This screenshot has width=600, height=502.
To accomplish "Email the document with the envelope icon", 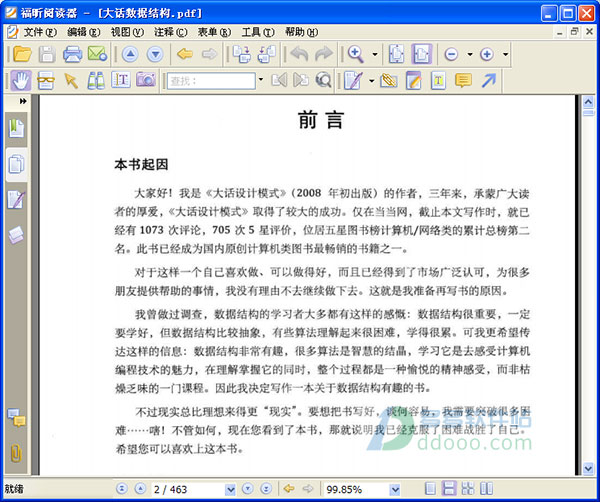I will click(97, 54).
